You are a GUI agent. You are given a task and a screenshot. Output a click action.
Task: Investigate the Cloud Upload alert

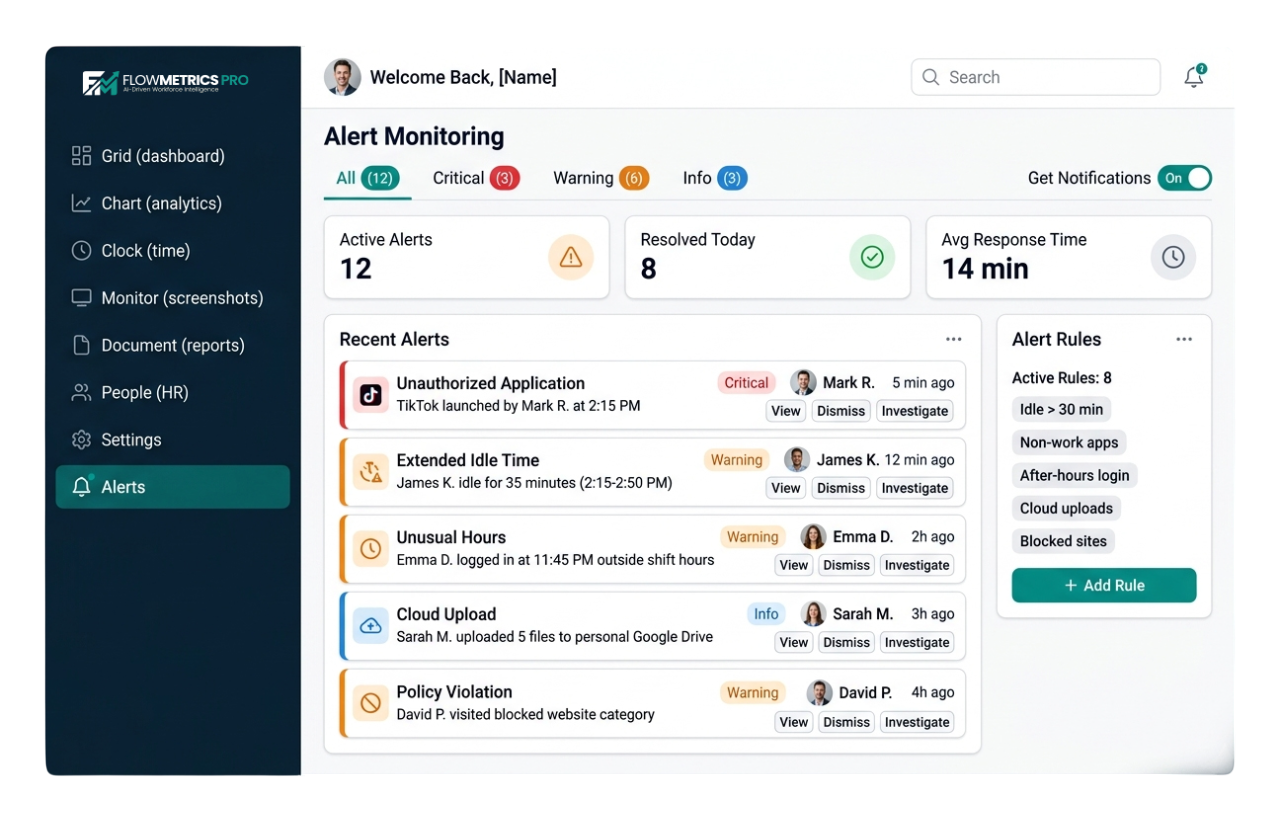point(917,643)
